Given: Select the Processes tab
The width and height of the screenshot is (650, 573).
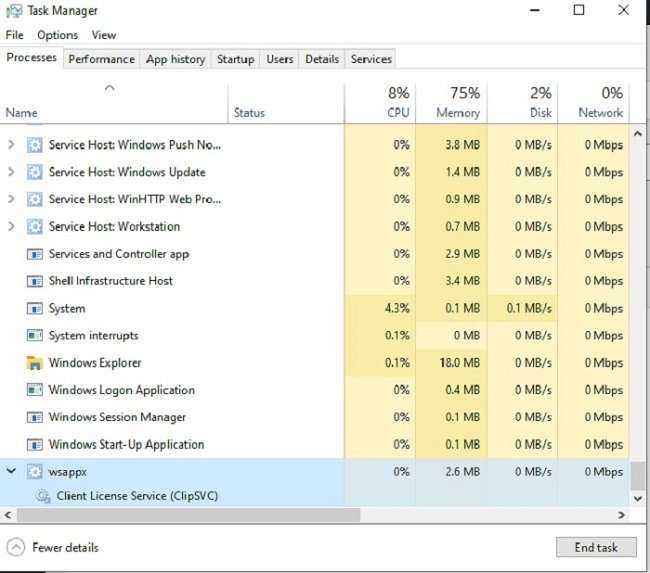Looking at the screenshot, I should (x=32, y=58).
